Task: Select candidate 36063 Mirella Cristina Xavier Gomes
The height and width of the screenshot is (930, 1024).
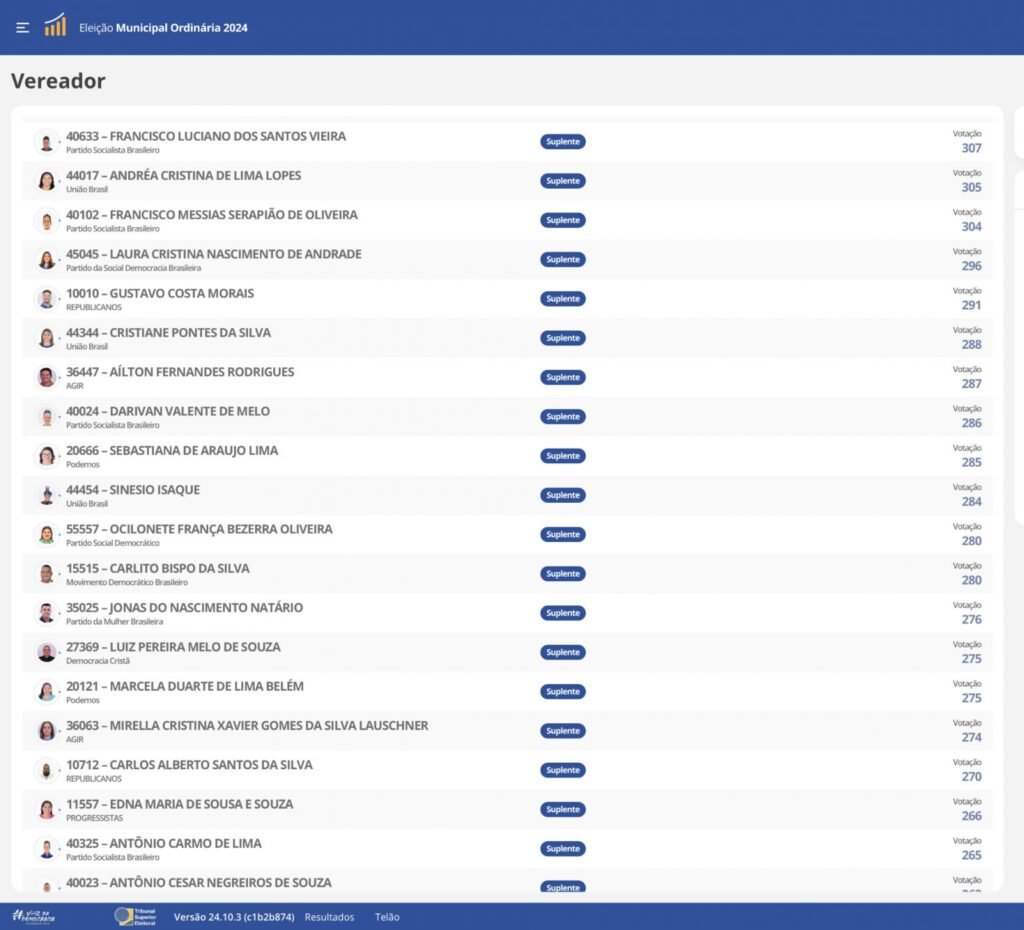Action: coord(247,726)
